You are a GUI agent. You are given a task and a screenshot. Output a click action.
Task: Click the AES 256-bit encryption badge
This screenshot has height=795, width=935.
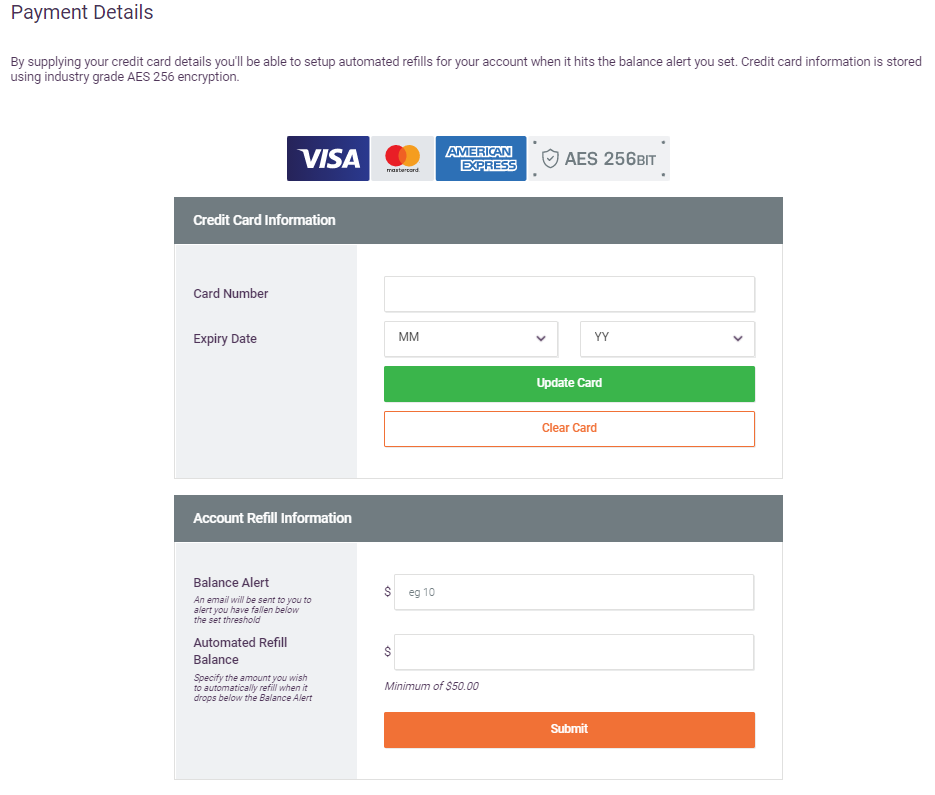599,158
